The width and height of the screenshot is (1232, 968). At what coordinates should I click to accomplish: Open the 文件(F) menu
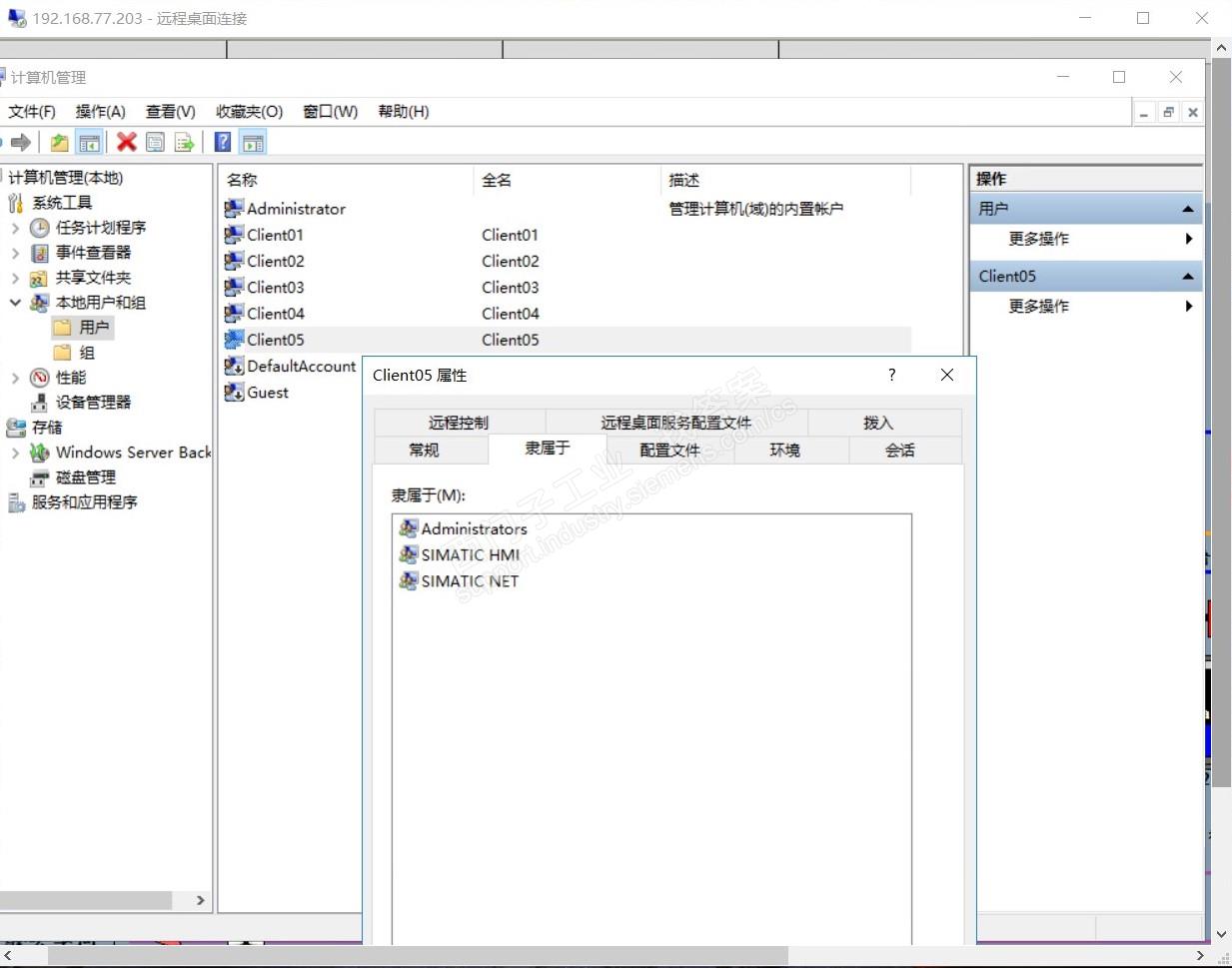pyautogui.click(x=32, y=112)
